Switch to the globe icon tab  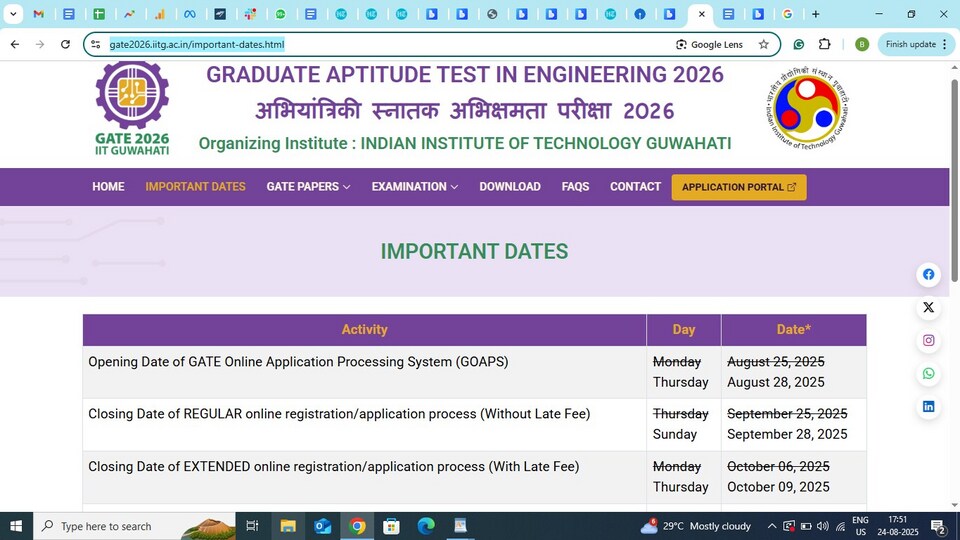[492, 13]
